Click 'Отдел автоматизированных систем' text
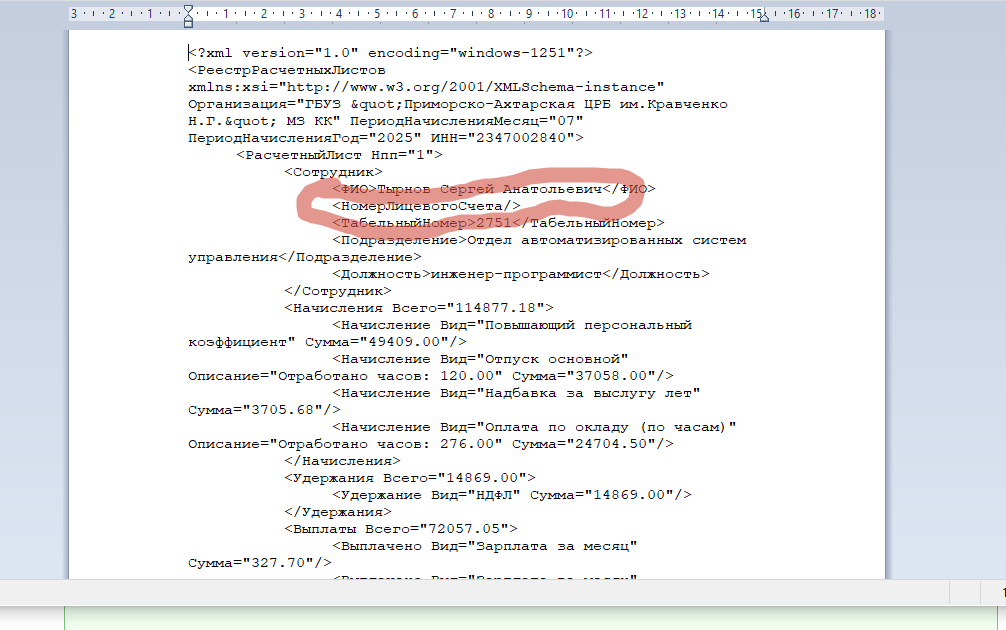The width and height of the screenshot is (1006, 630). [x=606, y=240]
